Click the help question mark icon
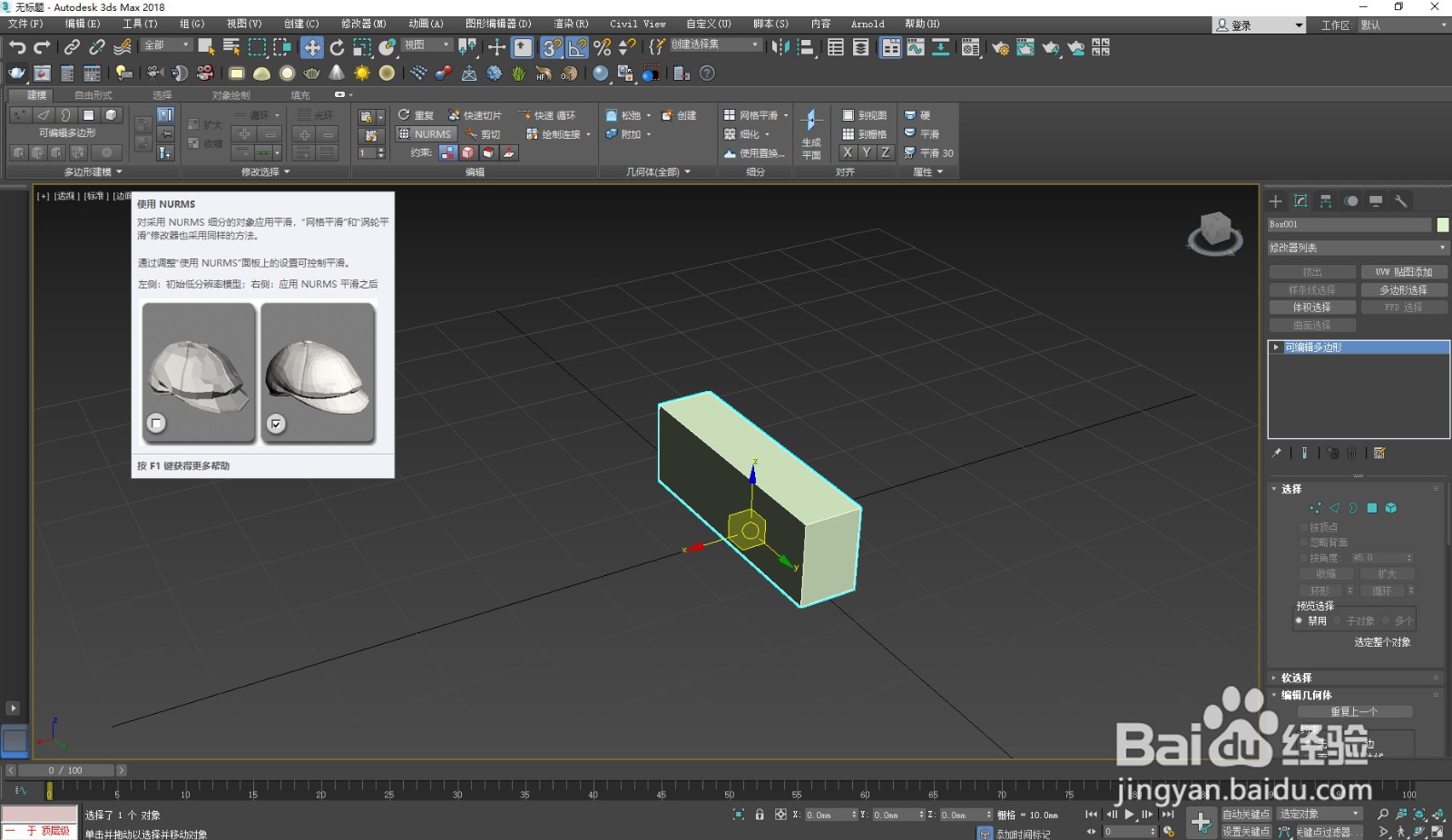This screenshot has height=840, width=1452. [x=707, y=73]
